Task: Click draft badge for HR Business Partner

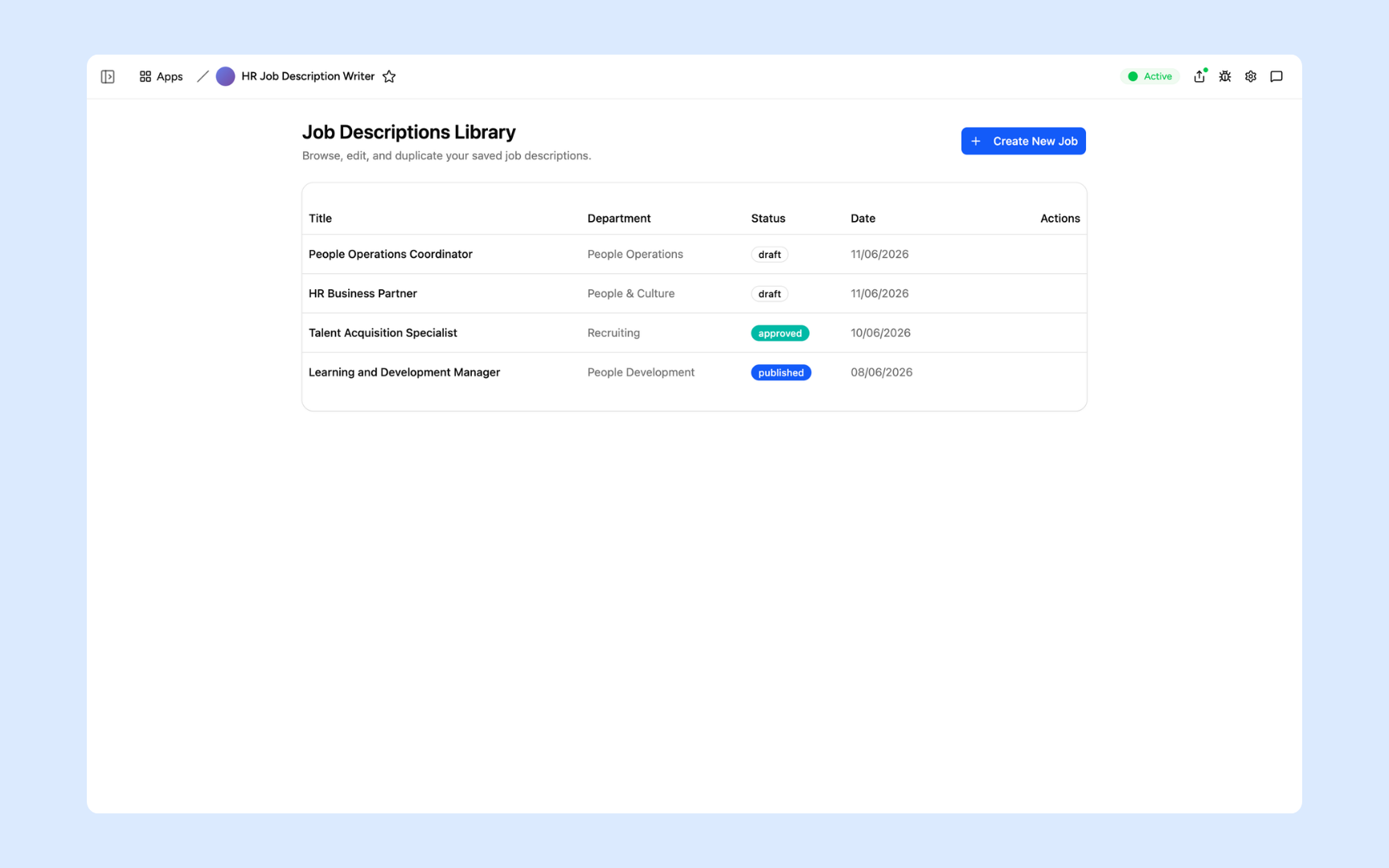Action: (769, 293)
